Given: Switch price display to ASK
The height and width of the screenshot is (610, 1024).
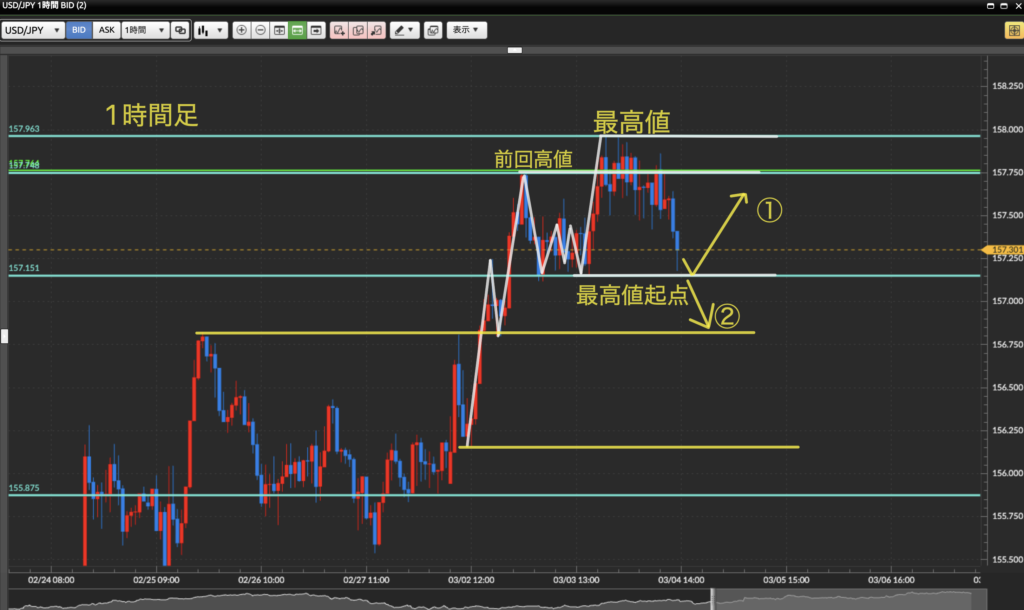Looking at the screenshot, I should [105, 31].
